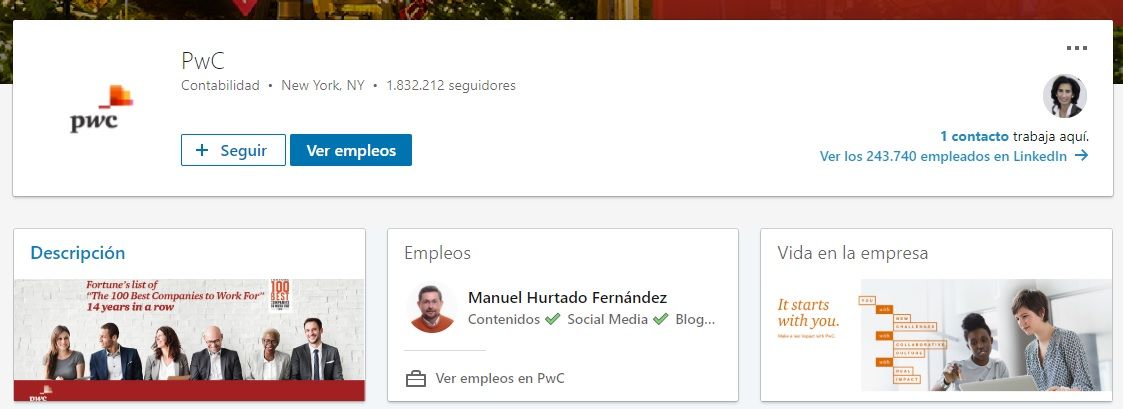
Task: Open the 1 contacto link
Action: pyautogui.click(x=974, y=136)
